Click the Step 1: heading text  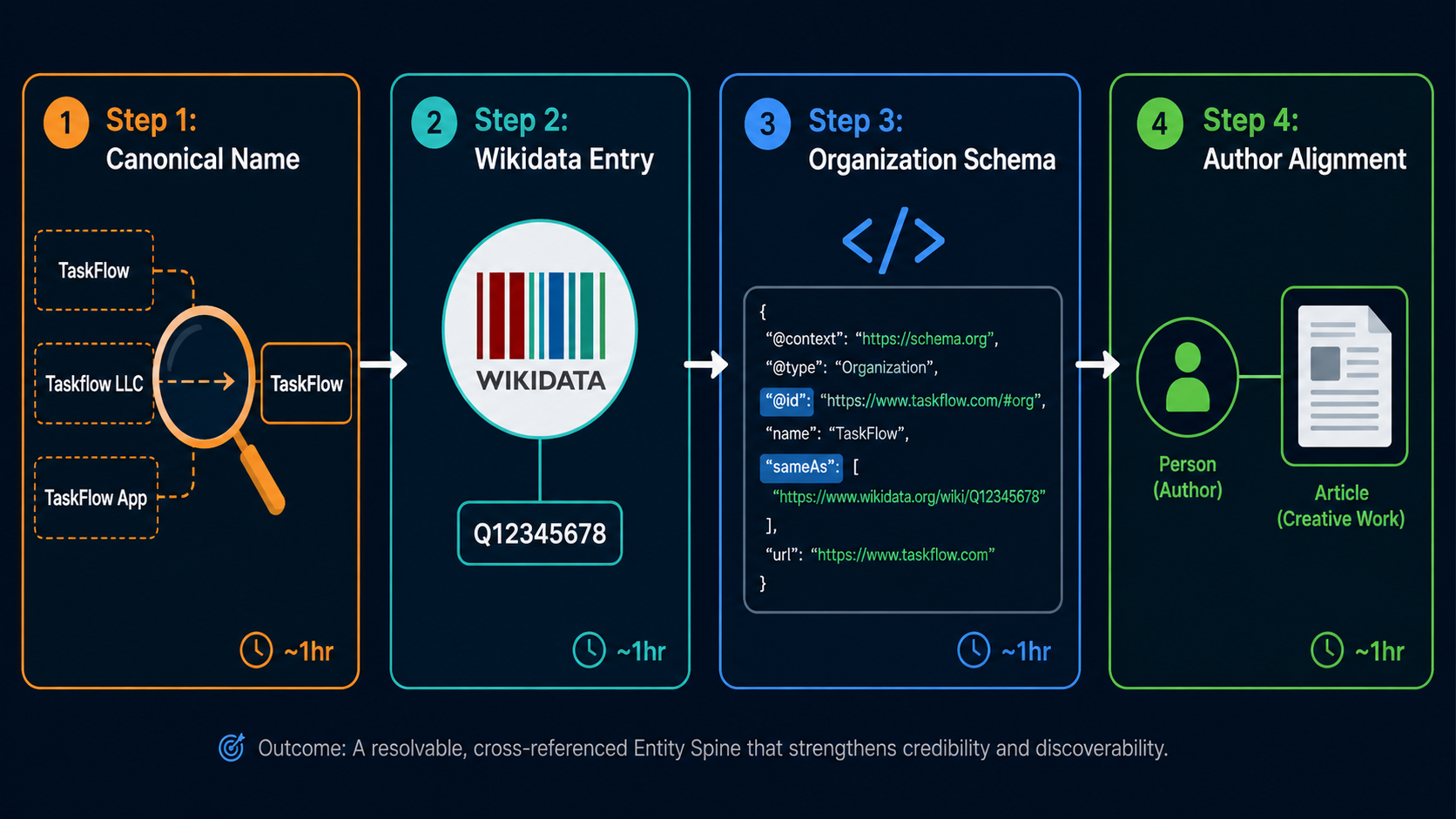[x=152, y=120]
